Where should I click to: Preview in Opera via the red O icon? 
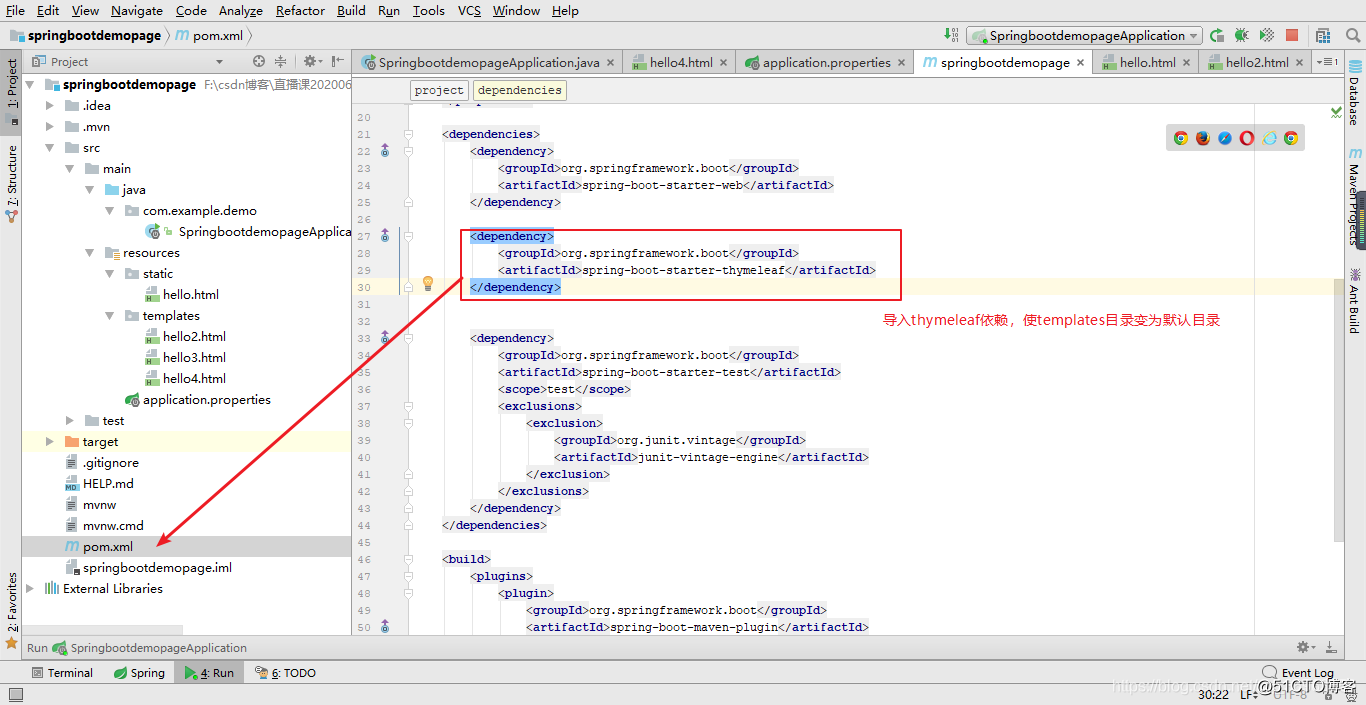[x=1247, y=138]
